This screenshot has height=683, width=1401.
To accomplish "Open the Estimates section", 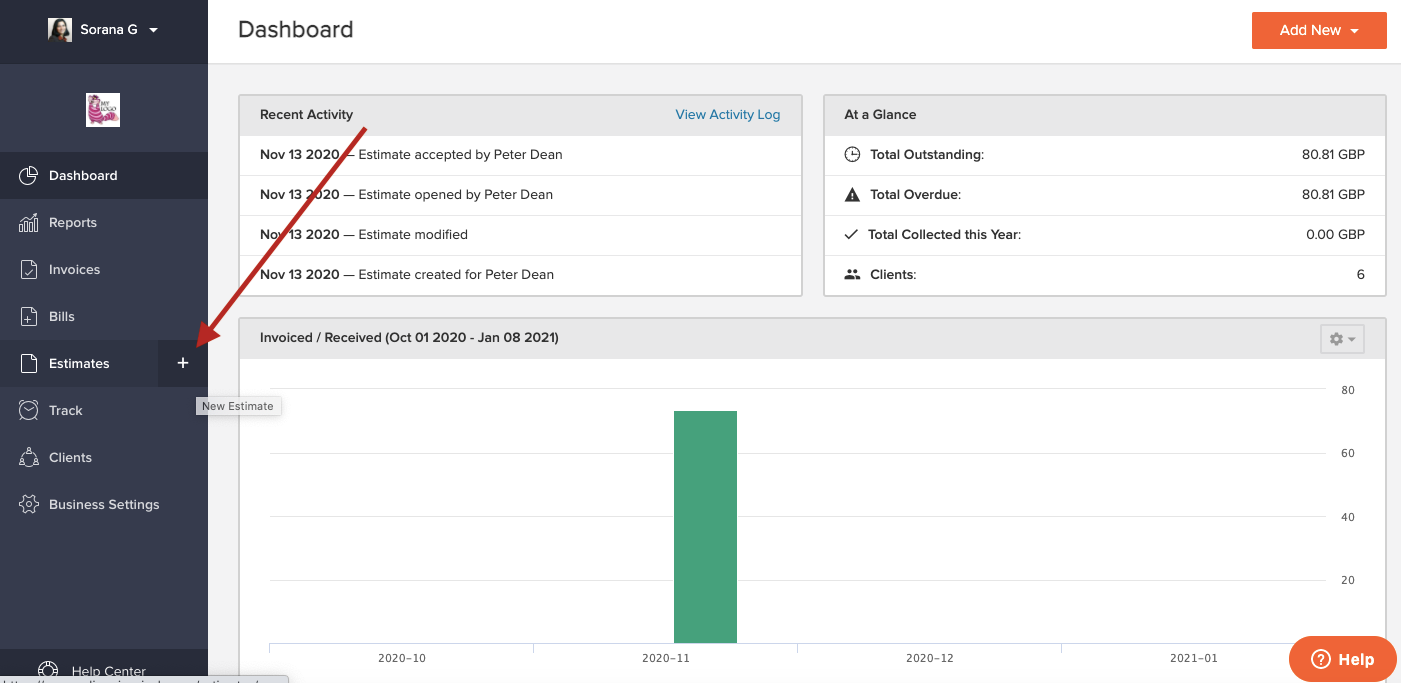I will tap(79, 364).
